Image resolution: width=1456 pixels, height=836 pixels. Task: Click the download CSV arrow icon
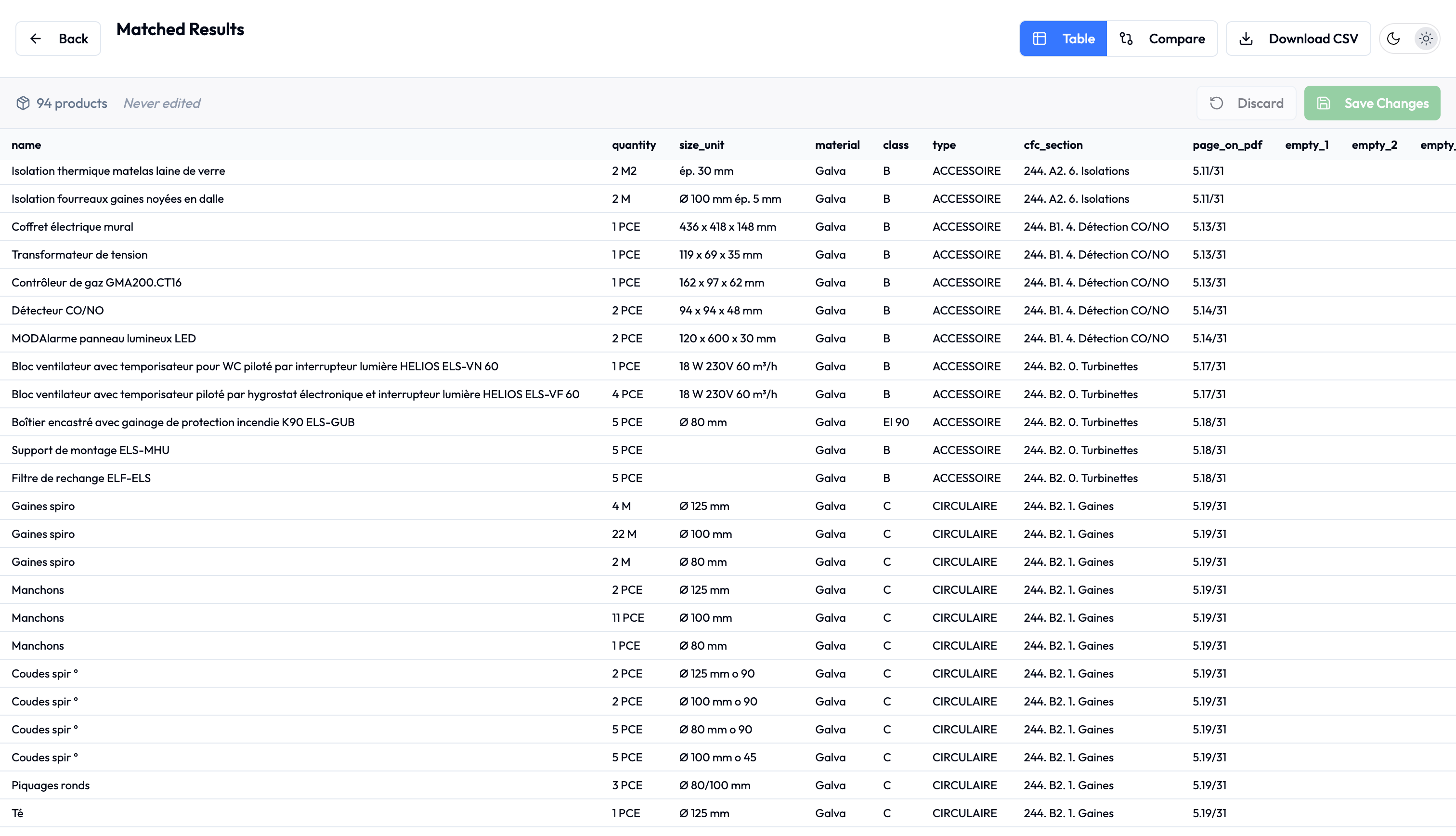point(1246,39)
